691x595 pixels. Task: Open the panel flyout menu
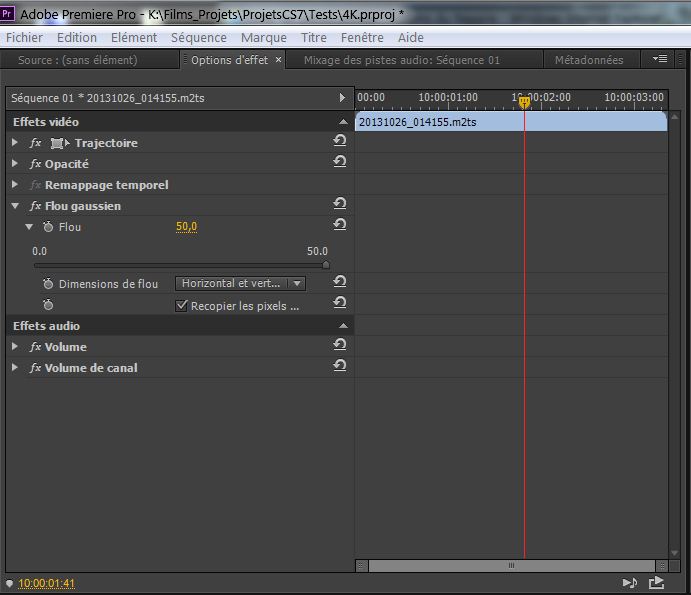pos(660,59)
